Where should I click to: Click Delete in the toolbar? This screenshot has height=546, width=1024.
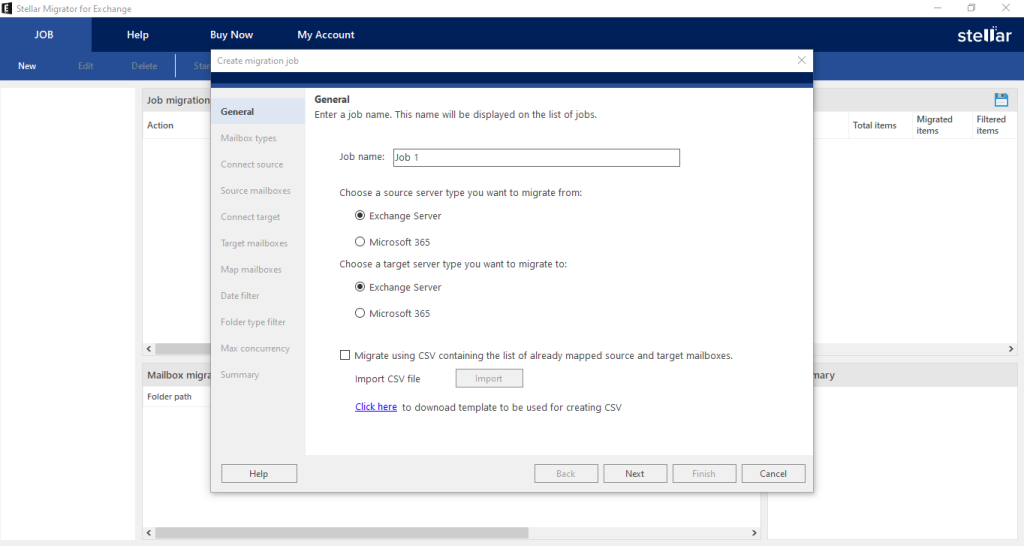pyautogui.click(x=144, y=66)
